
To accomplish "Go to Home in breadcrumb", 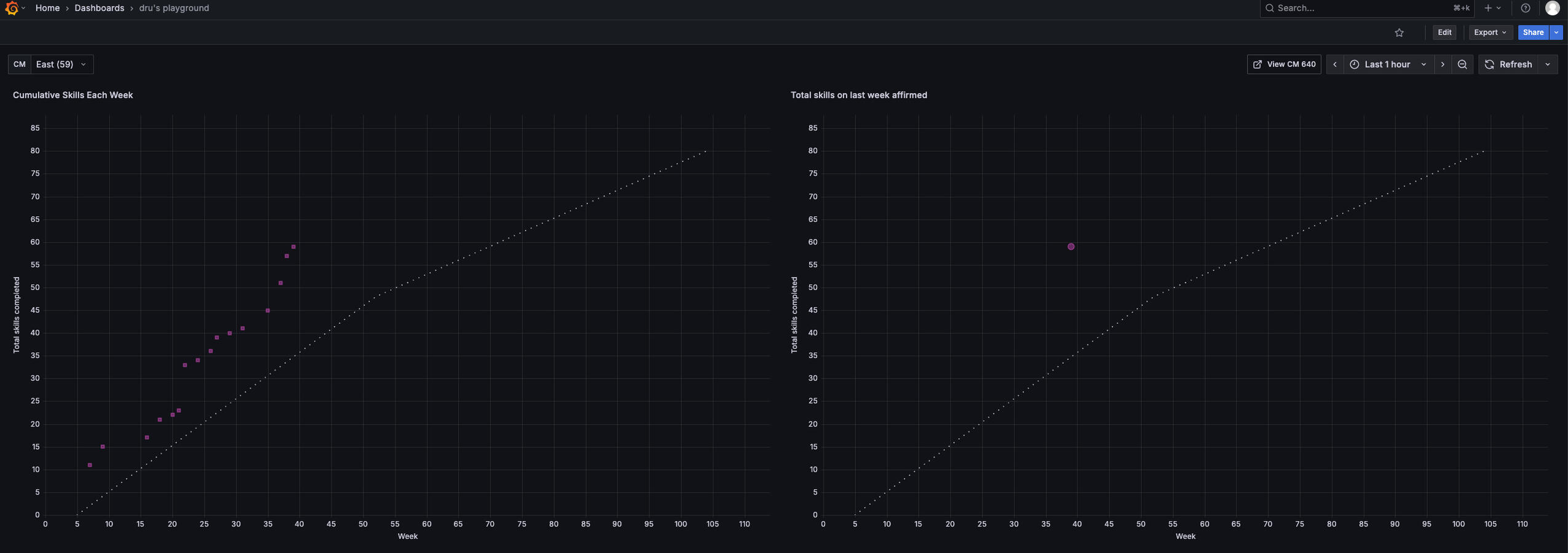I will click(47, 8).
